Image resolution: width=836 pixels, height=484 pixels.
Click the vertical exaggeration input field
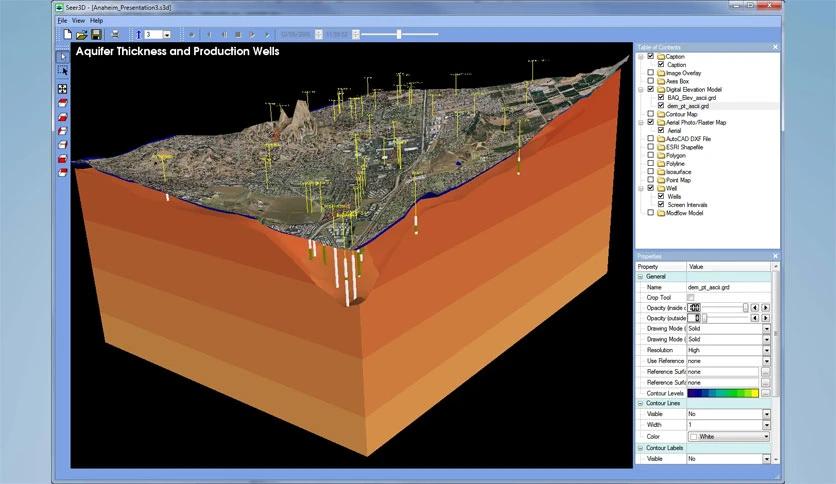[155, 35]
